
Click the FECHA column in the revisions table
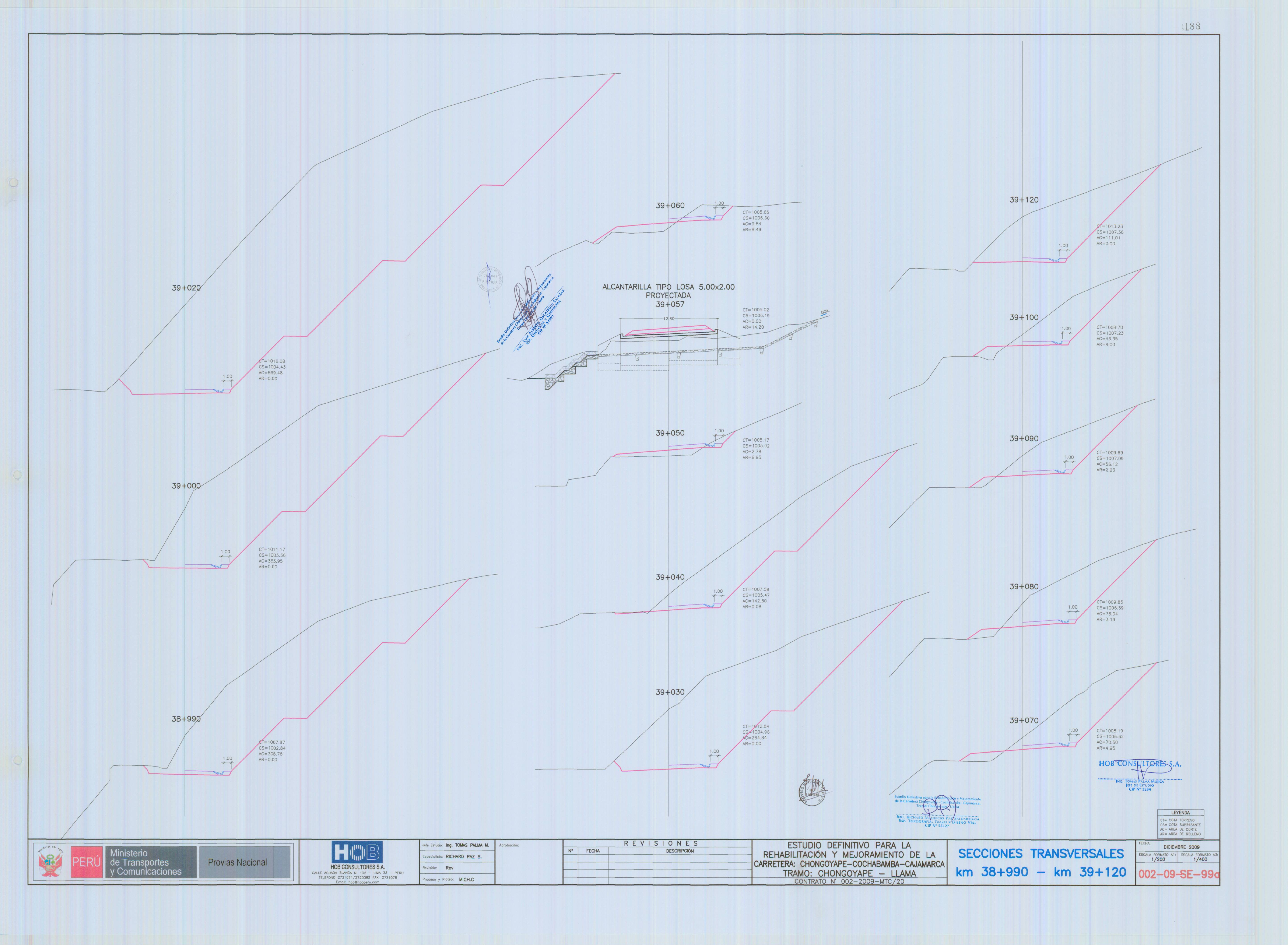(x=593, y=851)
